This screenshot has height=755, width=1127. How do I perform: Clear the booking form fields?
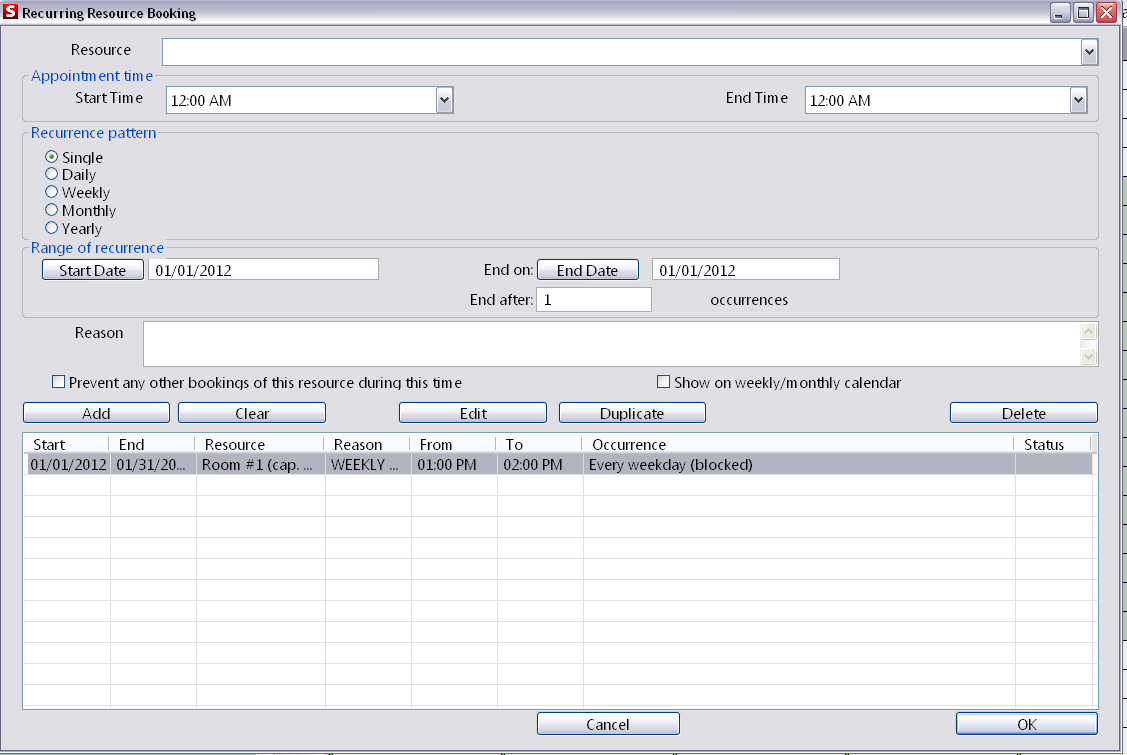pos(251,412)
